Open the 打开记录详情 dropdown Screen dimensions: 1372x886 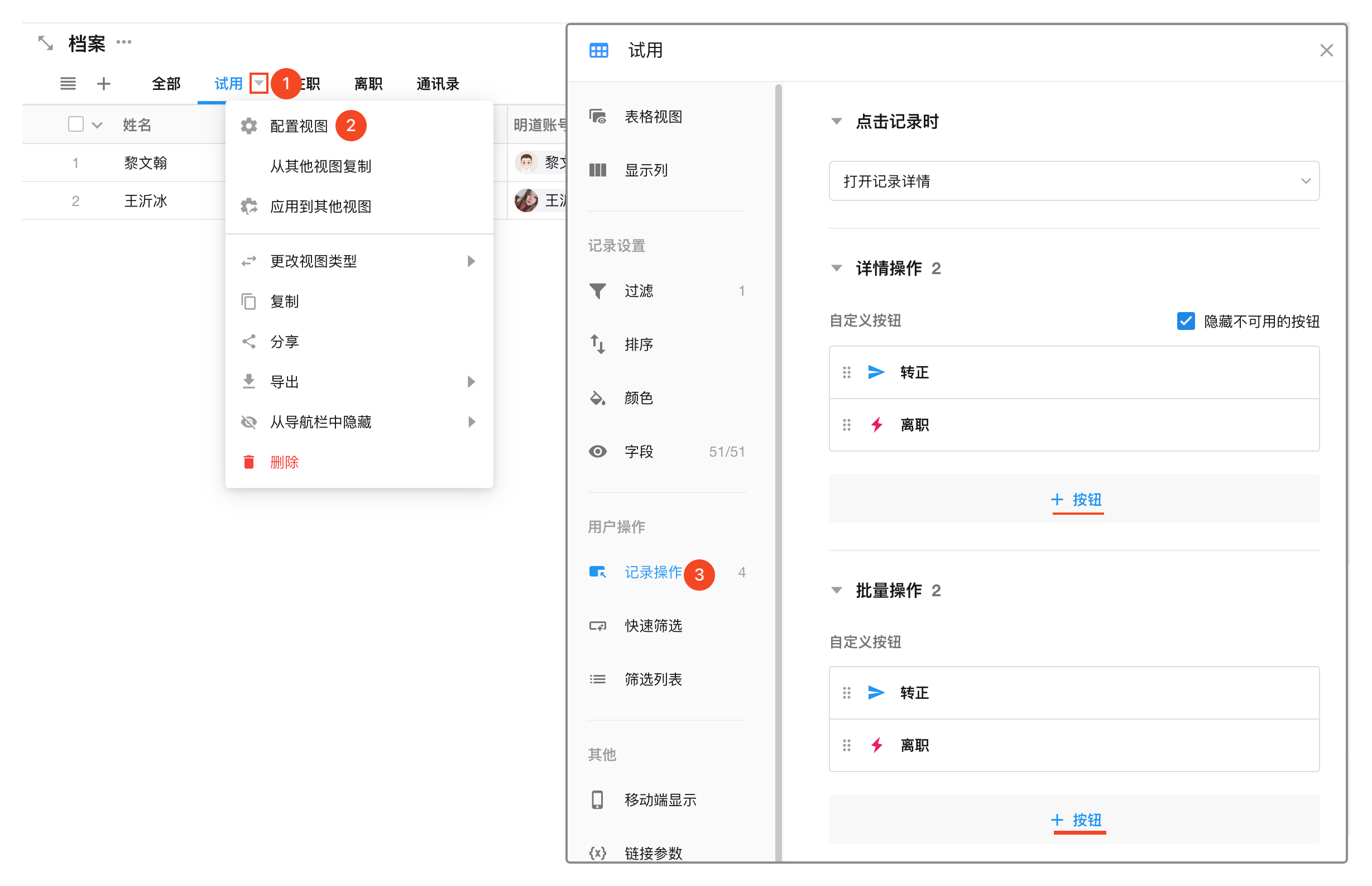(x=1073, y=181)
